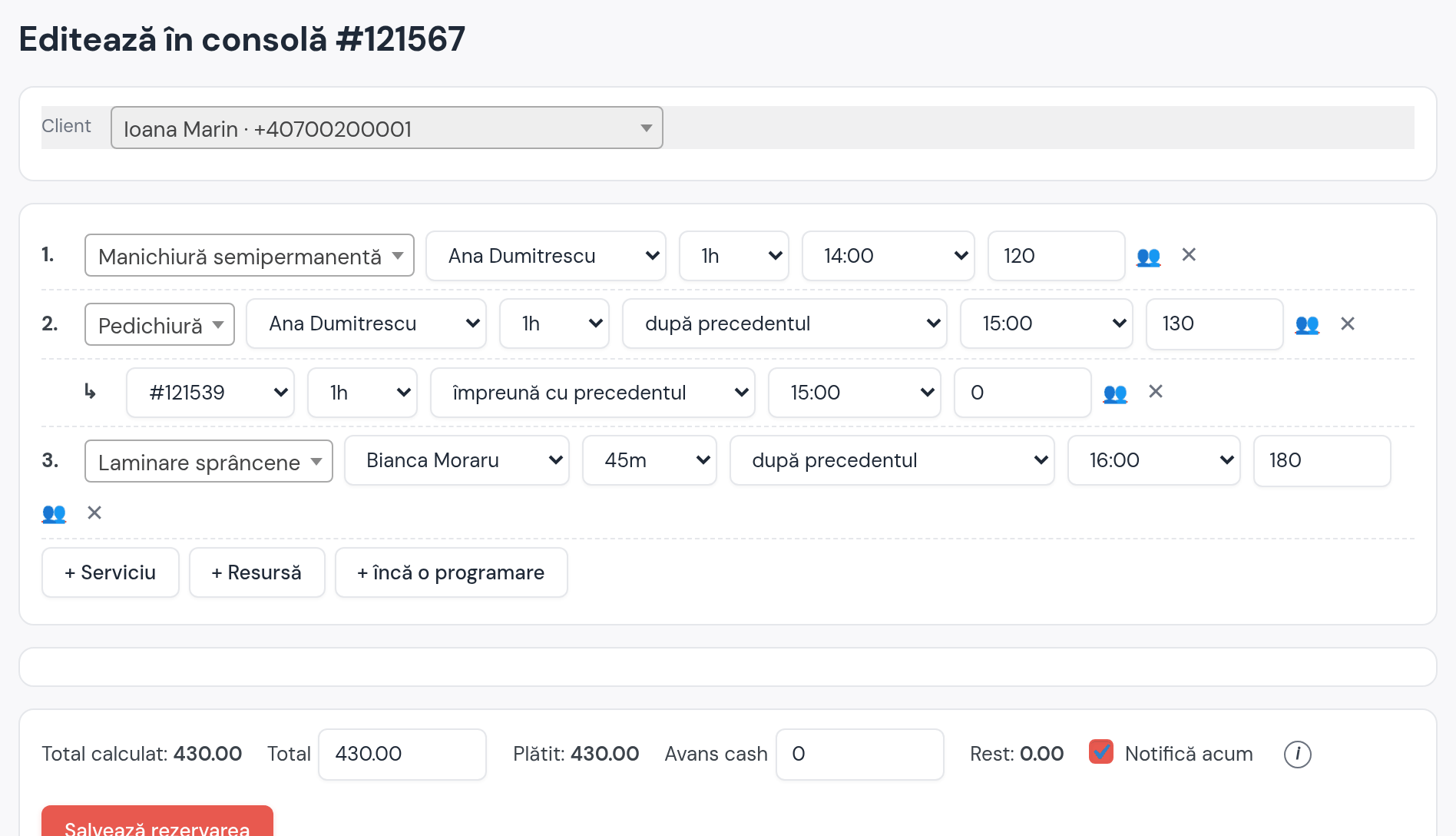The image size is (1456, 836).
Task: Focus the price field showing 130
Action: 1215,323
